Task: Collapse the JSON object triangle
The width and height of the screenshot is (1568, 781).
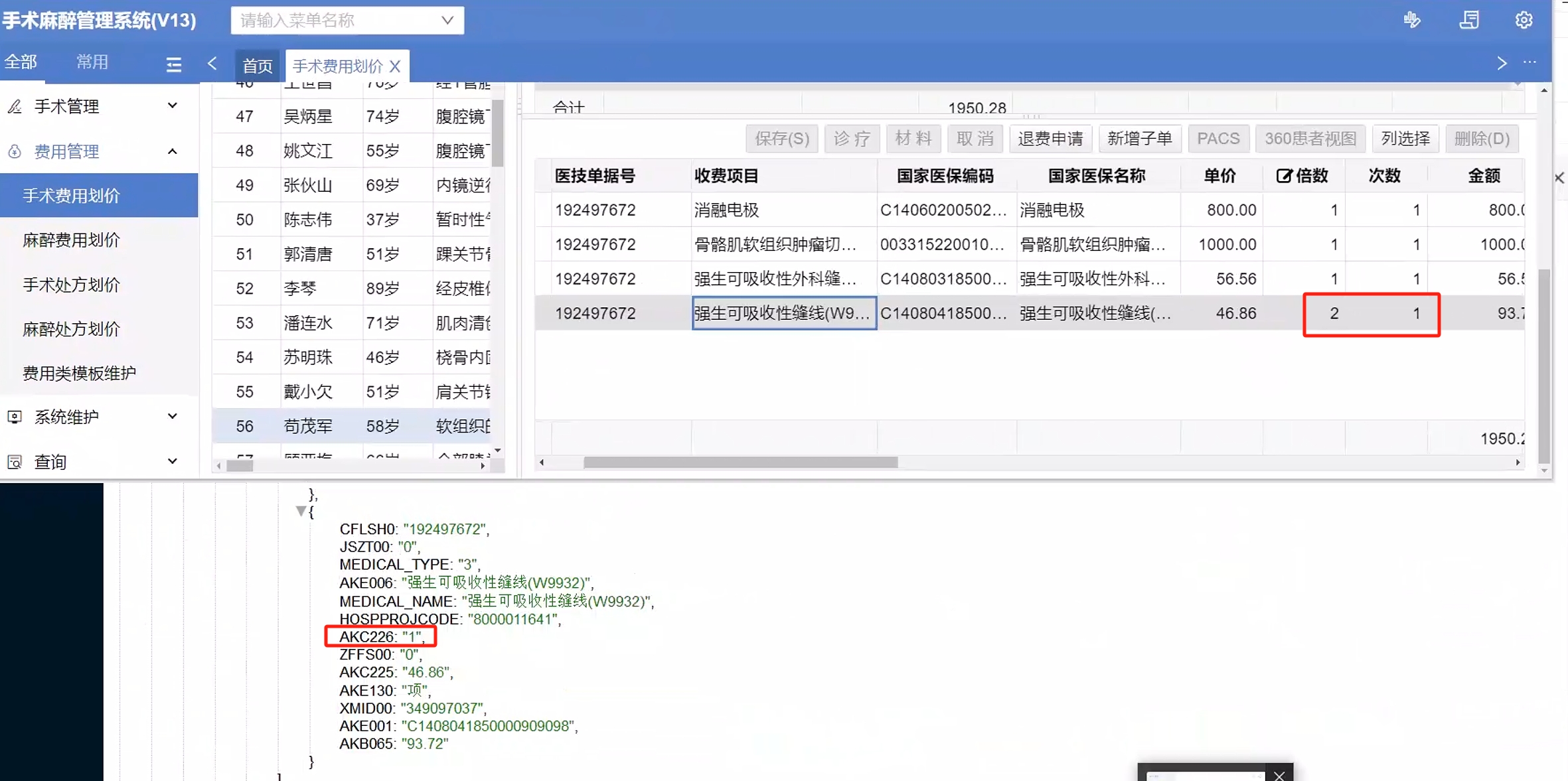Action: pos(301,511)
